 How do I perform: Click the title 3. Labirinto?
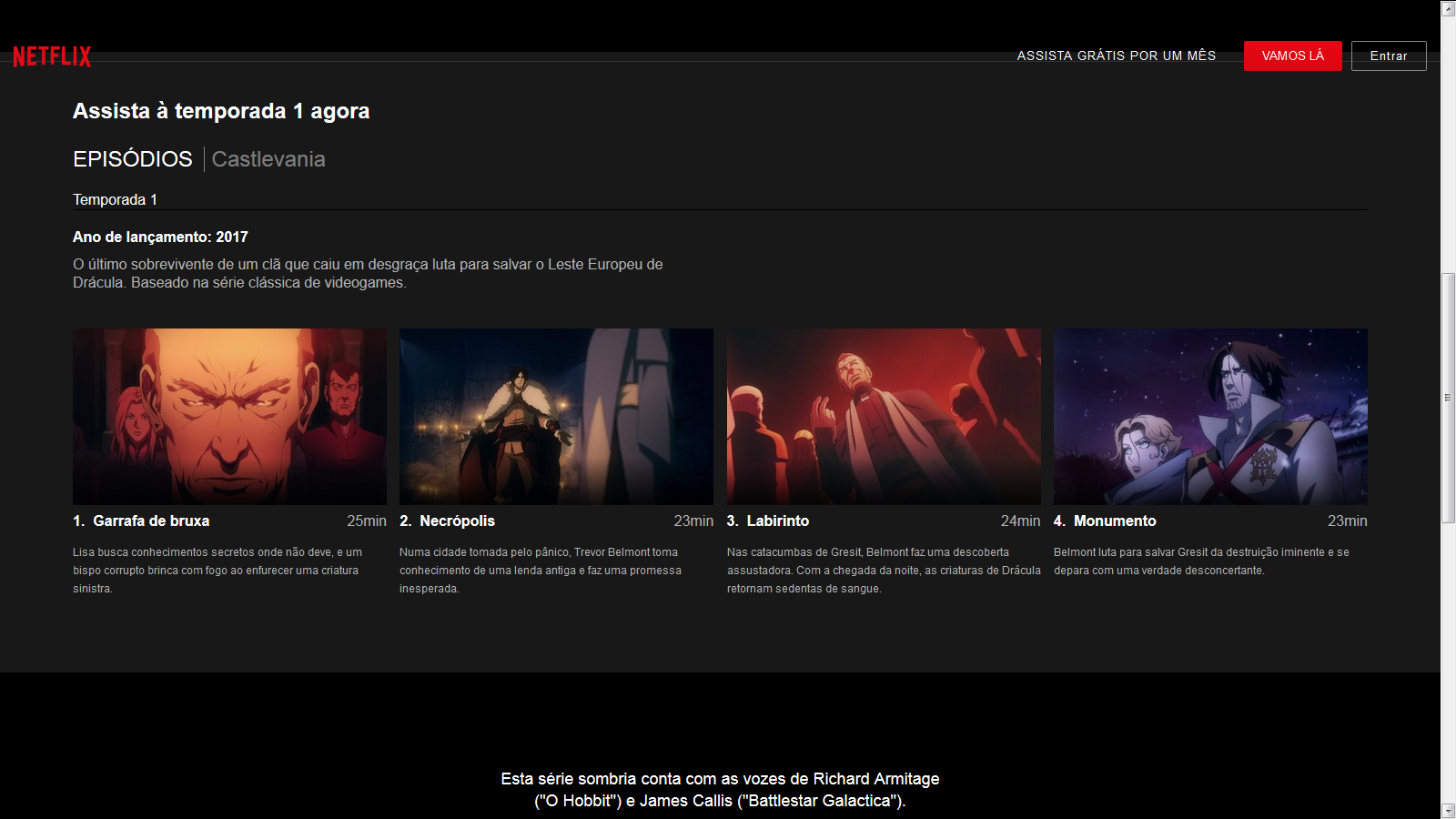click(768, 521)
